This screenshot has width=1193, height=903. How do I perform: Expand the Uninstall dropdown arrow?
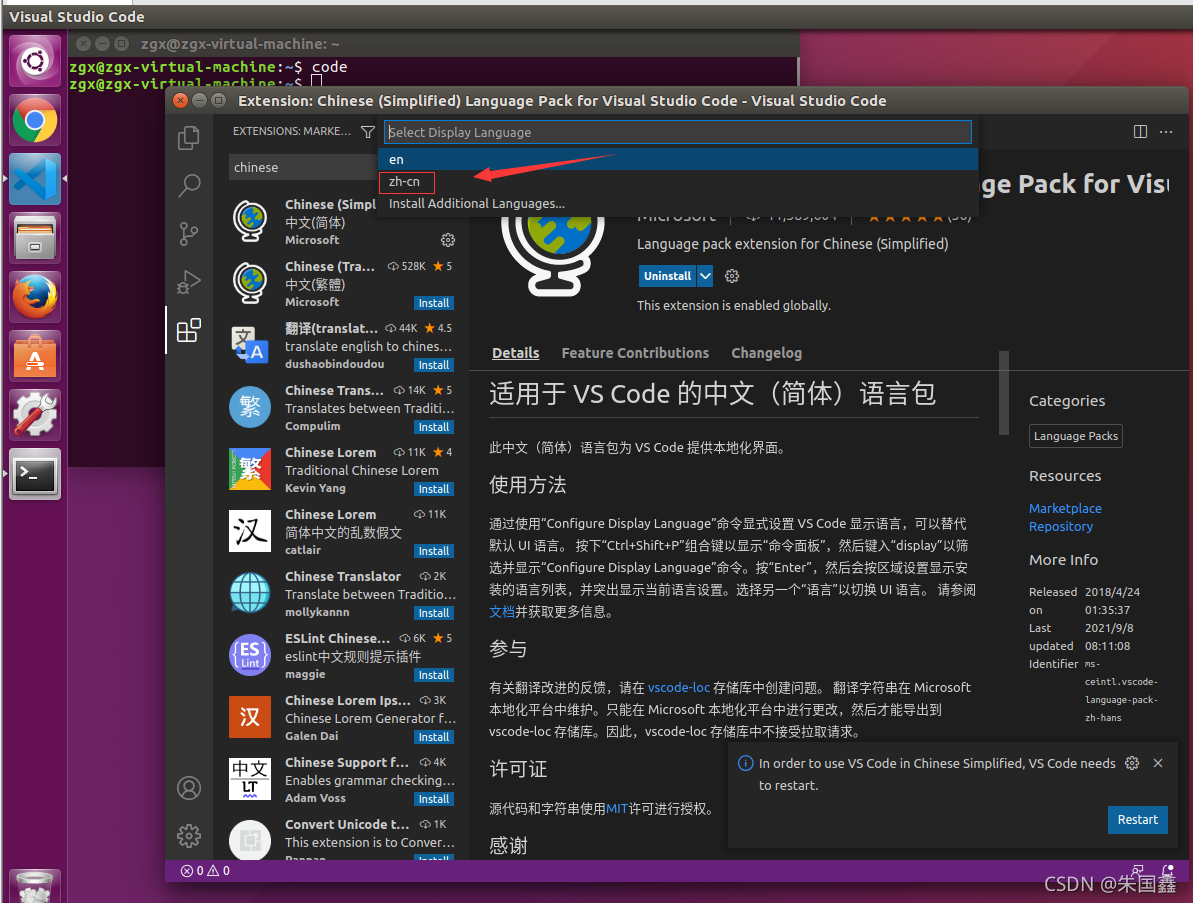pyautogui.click(x=705, y=276)
